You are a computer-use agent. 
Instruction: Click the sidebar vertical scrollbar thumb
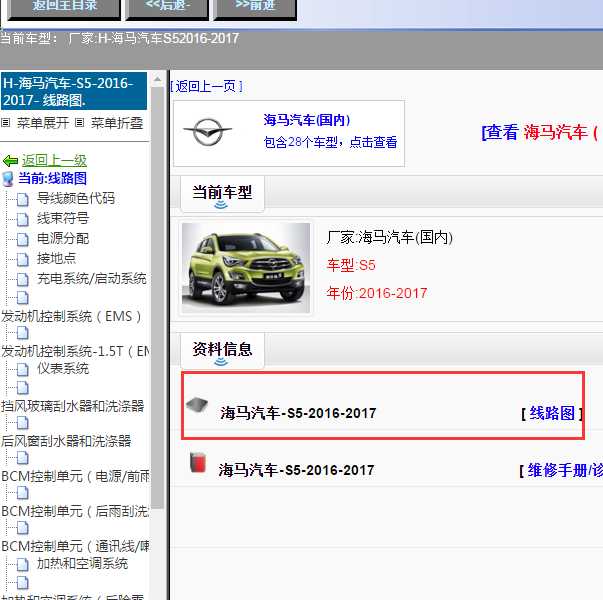point(157,298)
